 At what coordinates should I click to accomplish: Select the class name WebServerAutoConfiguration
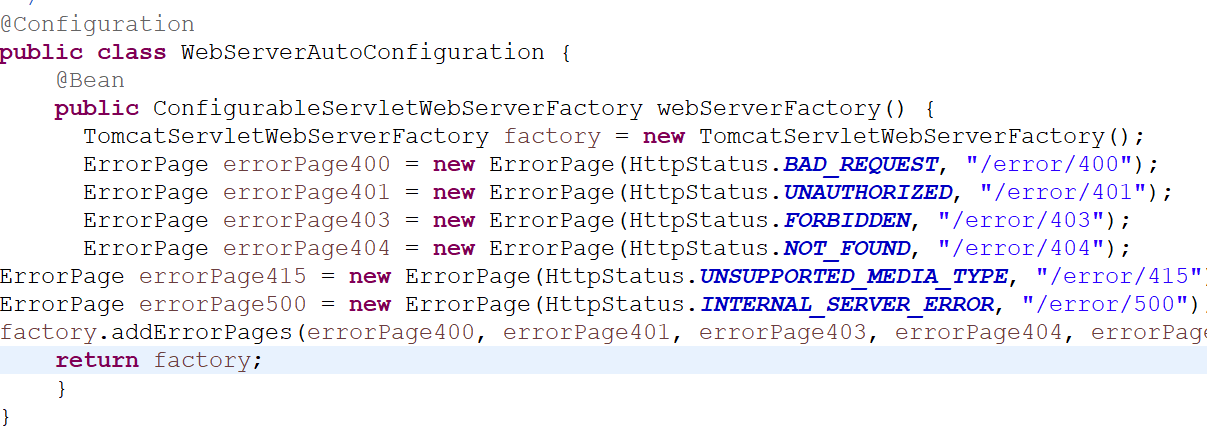pyautogui.click(x=363, y=52)
